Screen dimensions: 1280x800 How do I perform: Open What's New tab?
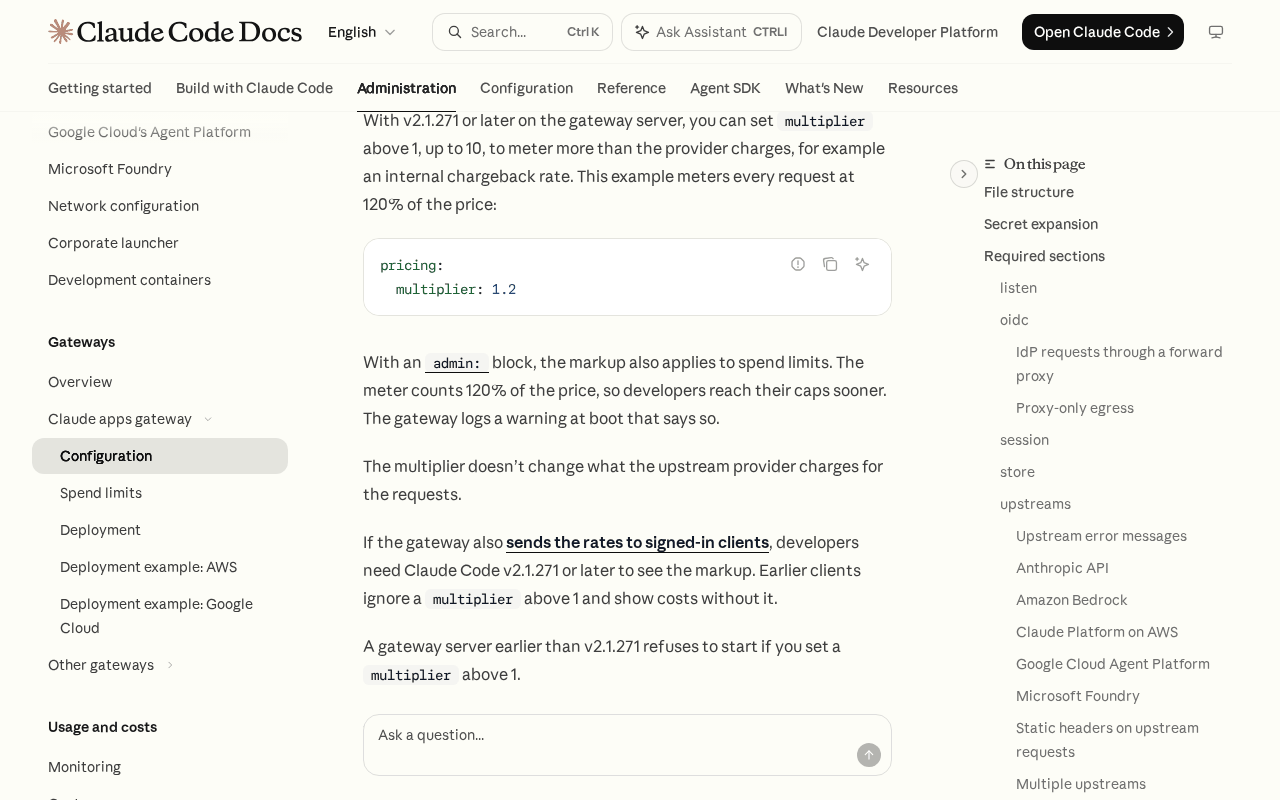click(x=824, y=88)
